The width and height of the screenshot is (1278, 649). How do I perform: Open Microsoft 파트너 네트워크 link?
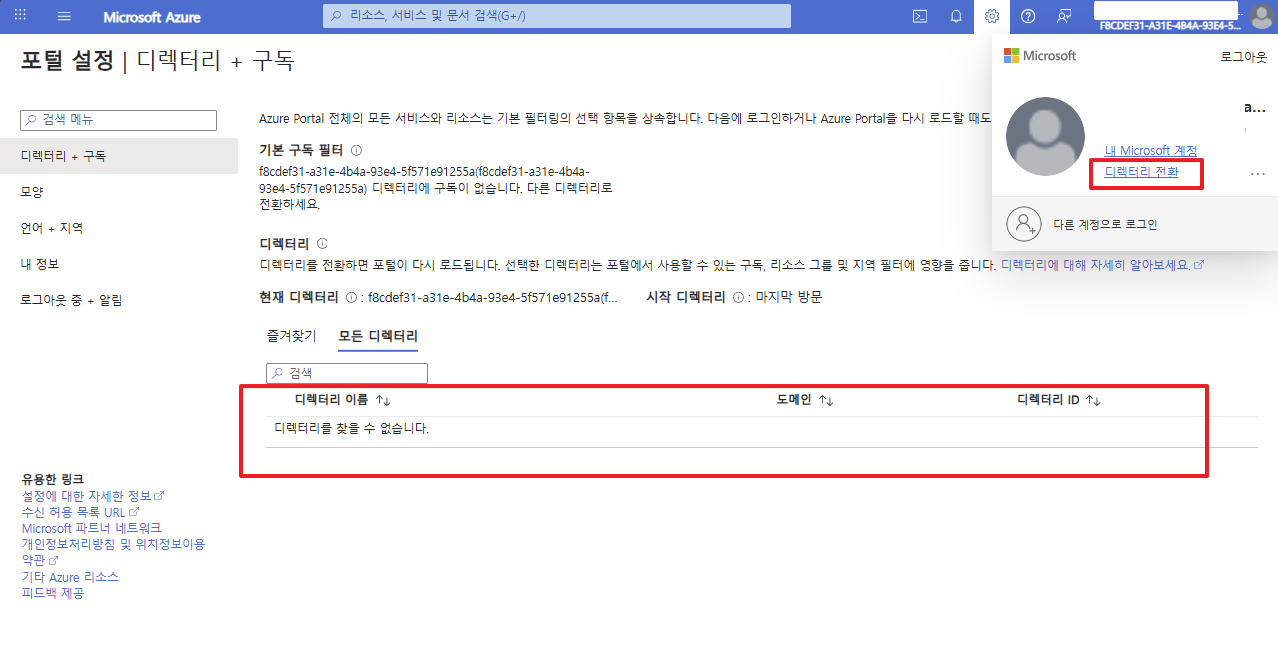91,528
